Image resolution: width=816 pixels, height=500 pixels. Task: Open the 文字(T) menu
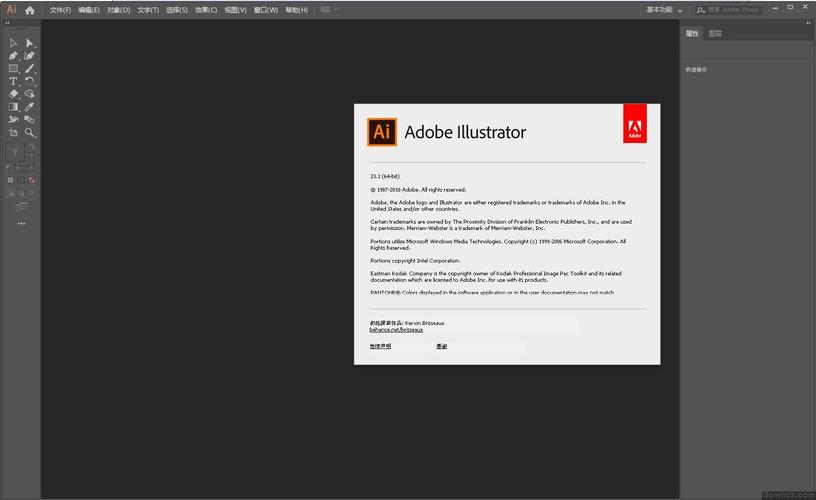click(148, 10)
